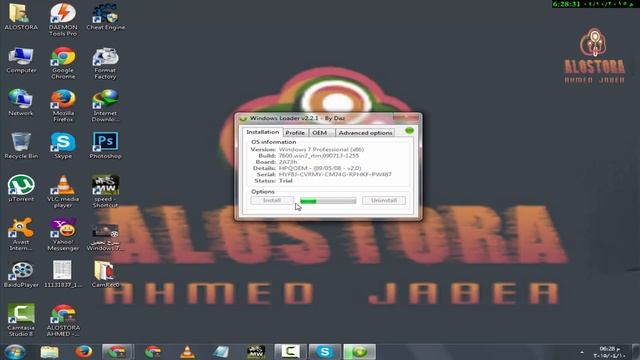Select the Internet Download Manager desktop shortcut

pos(105,106)
